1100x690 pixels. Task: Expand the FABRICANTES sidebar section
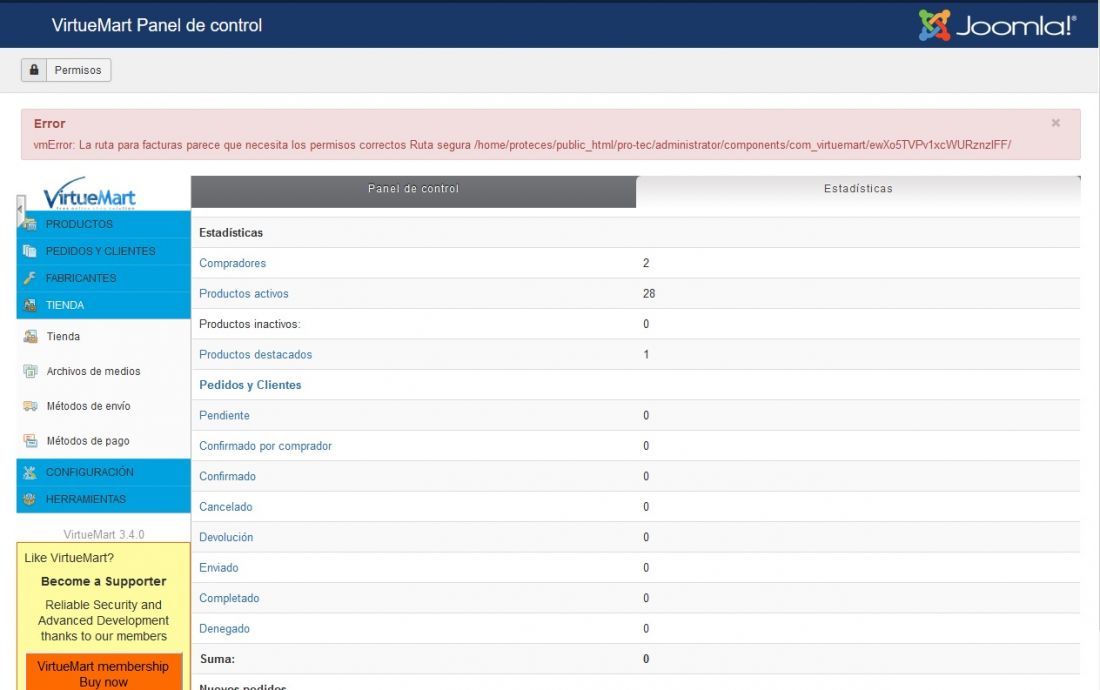[x=81, y=278]
